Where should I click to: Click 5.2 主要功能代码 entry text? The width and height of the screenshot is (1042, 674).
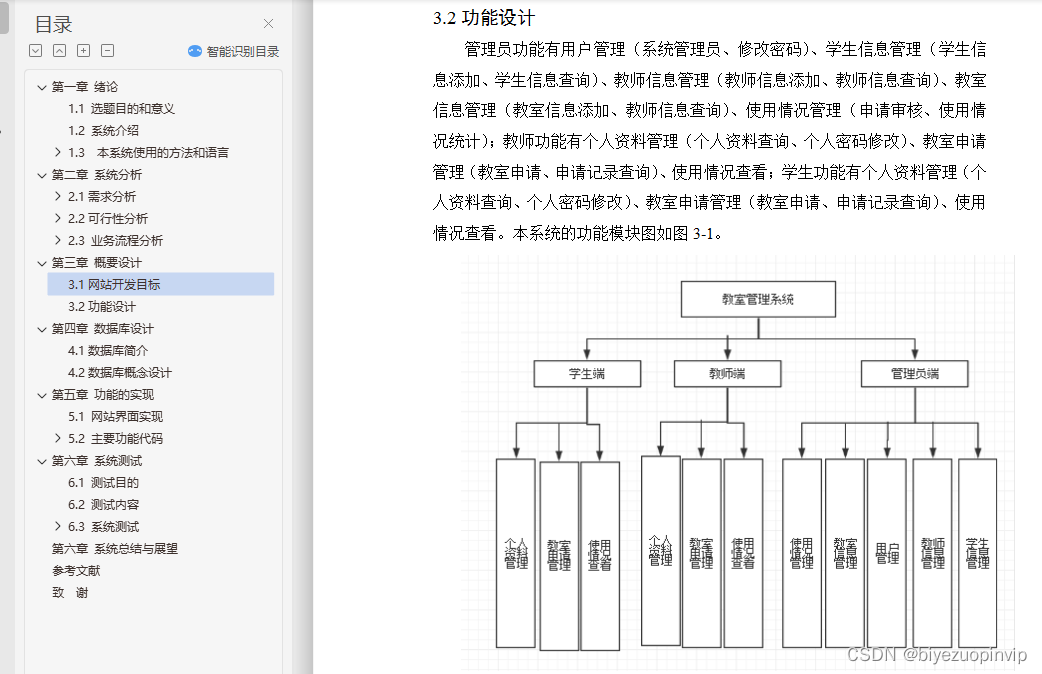[x=115, y=438]
